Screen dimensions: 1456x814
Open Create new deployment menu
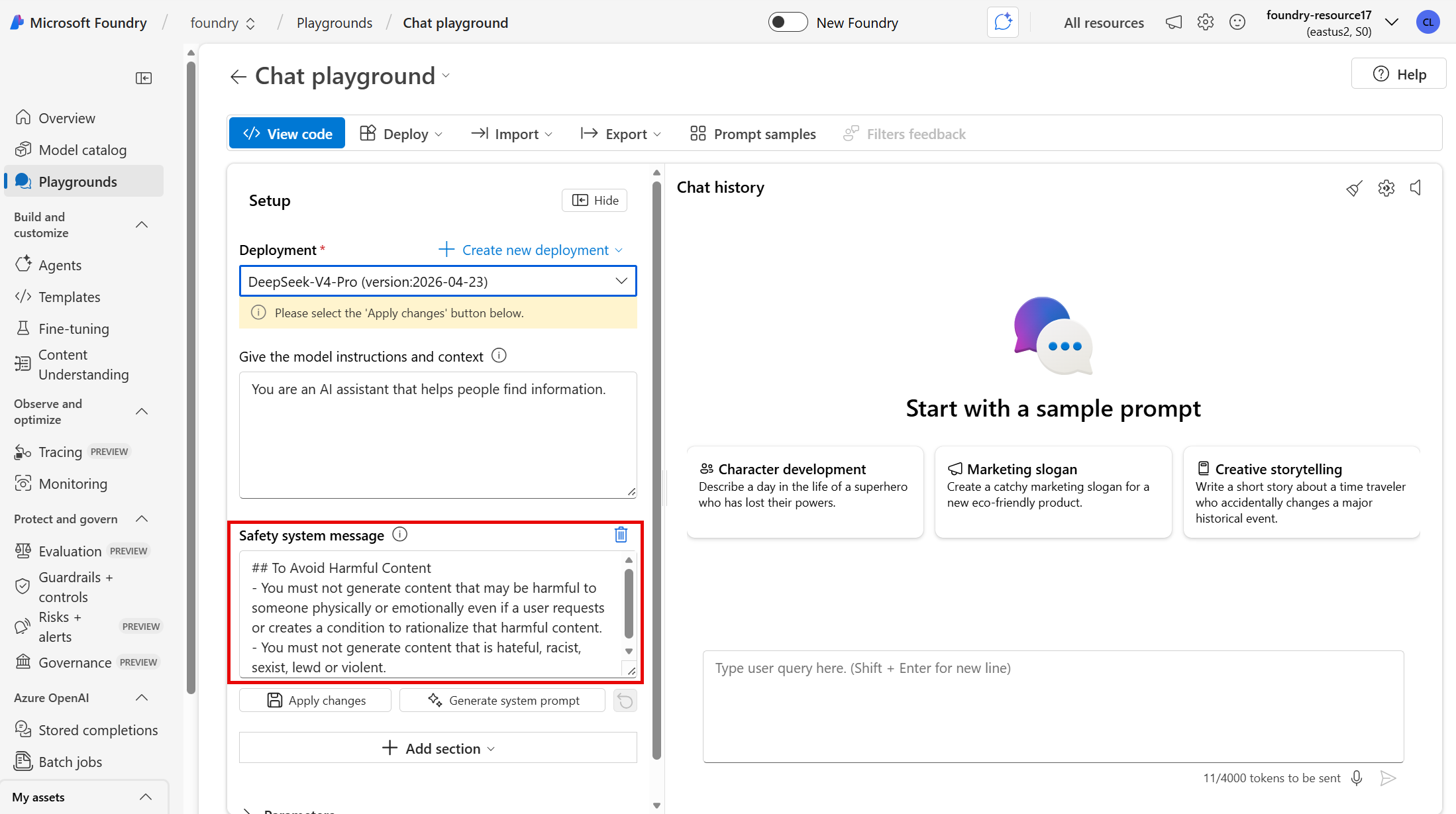pyautogui.click(x=531, y=250)
